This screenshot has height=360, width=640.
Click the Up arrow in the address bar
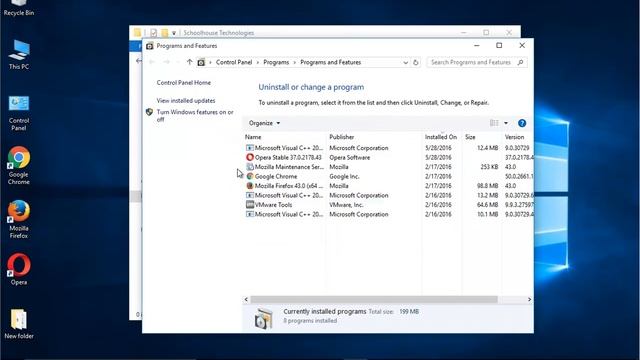click(x=189, y=62)
